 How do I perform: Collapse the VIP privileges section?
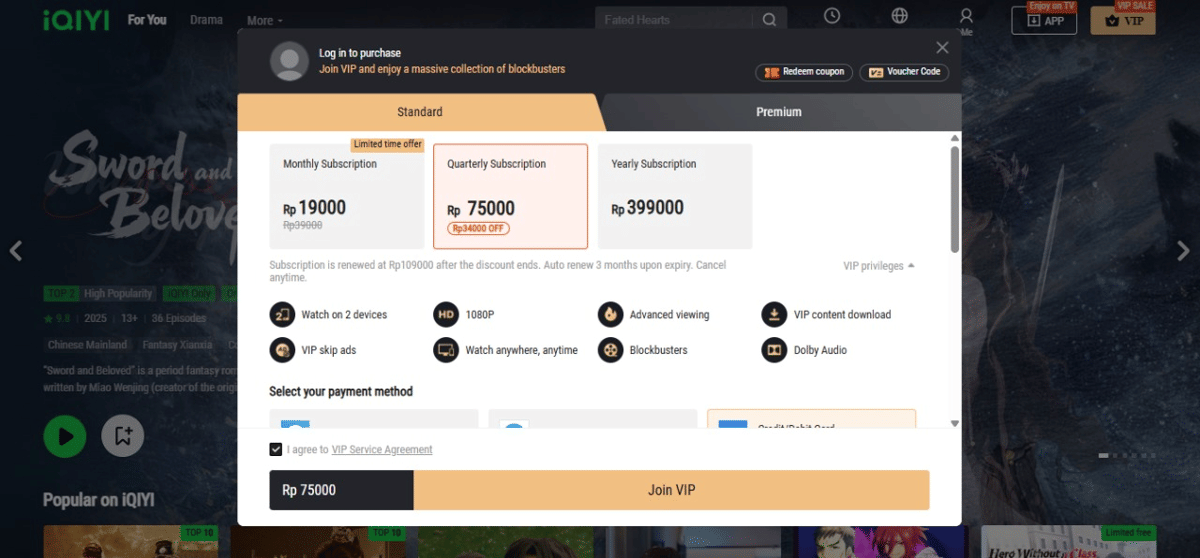click(879, 266)
